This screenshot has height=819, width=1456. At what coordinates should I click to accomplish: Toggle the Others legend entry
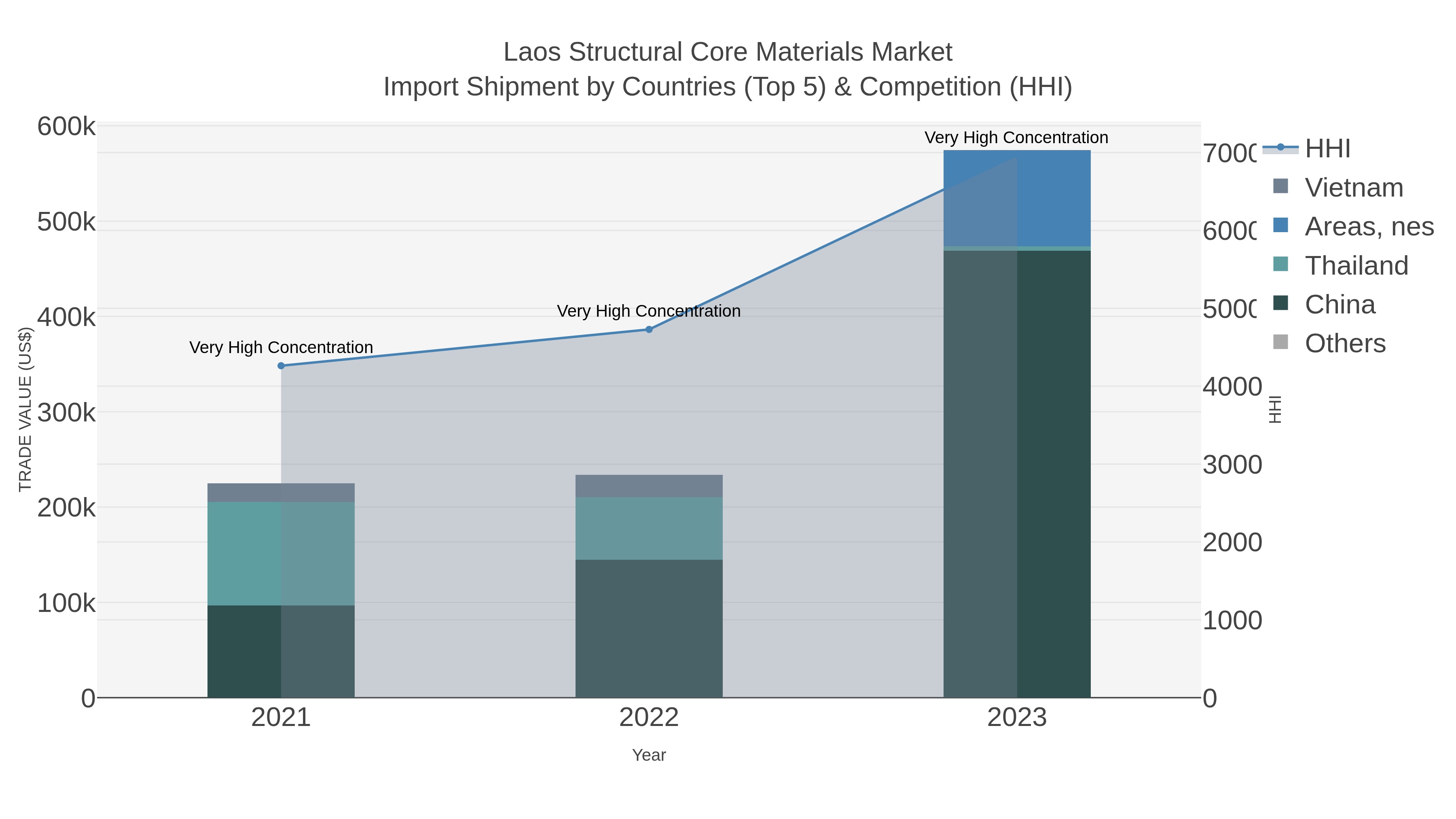coord(1329,344)
